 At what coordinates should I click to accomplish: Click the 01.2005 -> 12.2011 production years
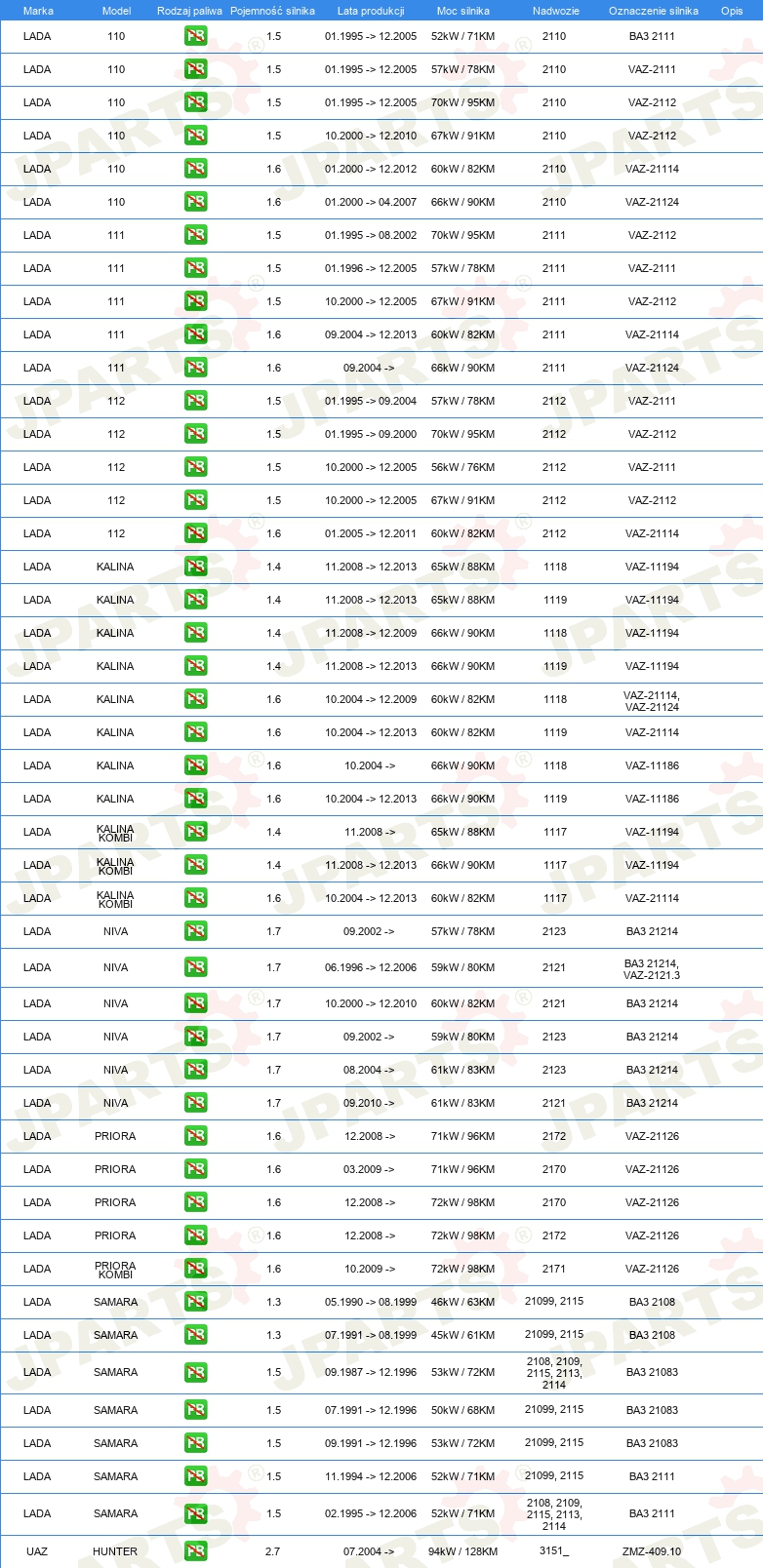point(371,533)
